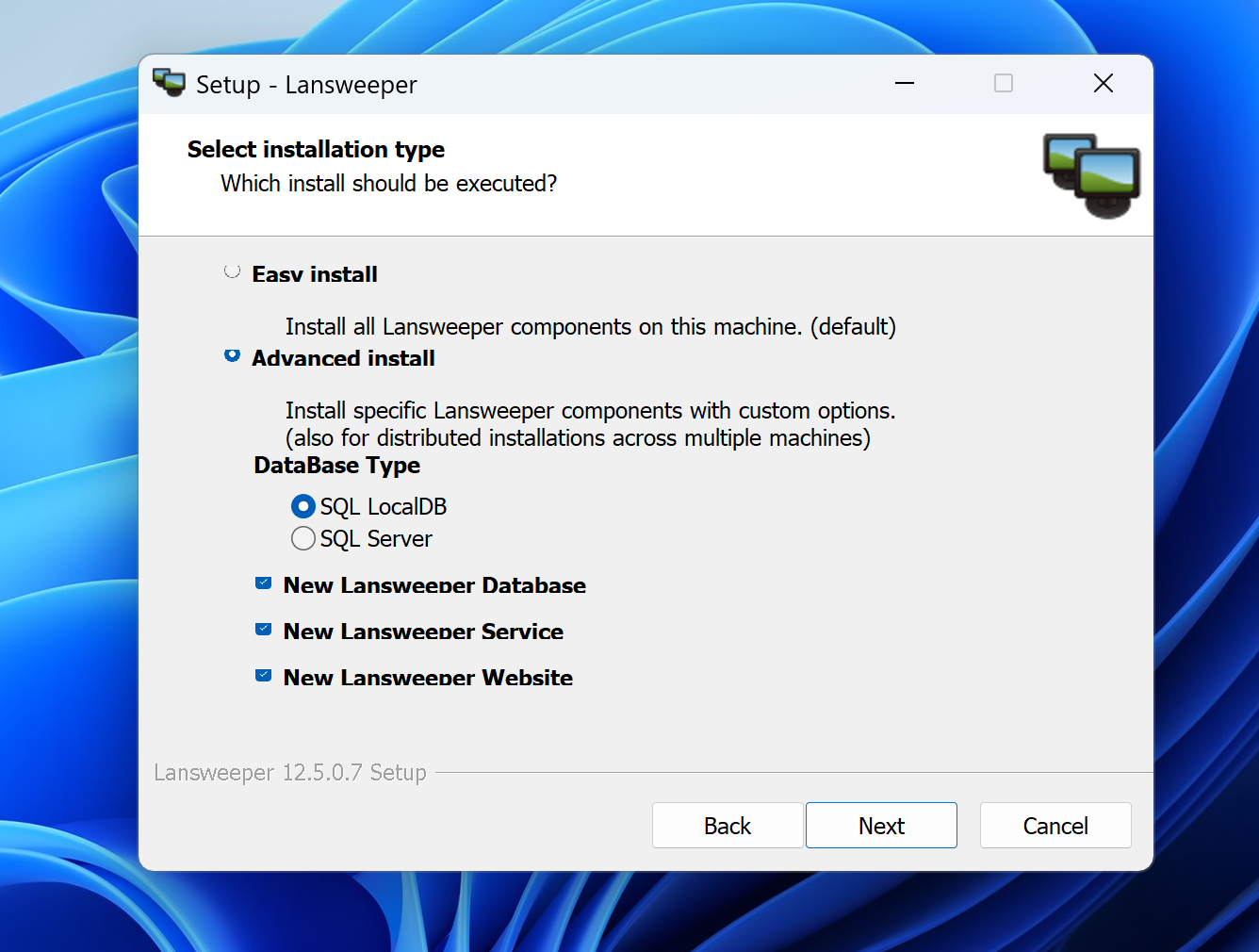Click the Lansweeper app icon in title bar
This screenshot has width=1259, height=952.
pos(170,83)
